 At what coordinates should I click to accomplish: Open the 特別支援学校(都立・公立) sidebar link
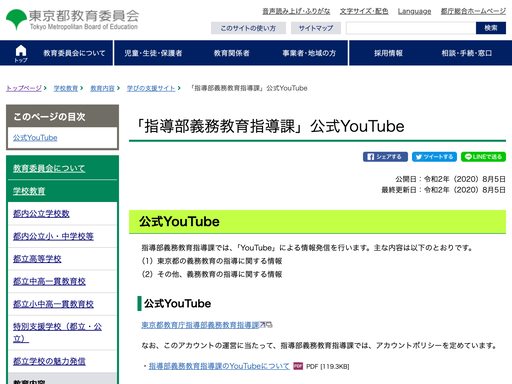[x=57, y=332]
